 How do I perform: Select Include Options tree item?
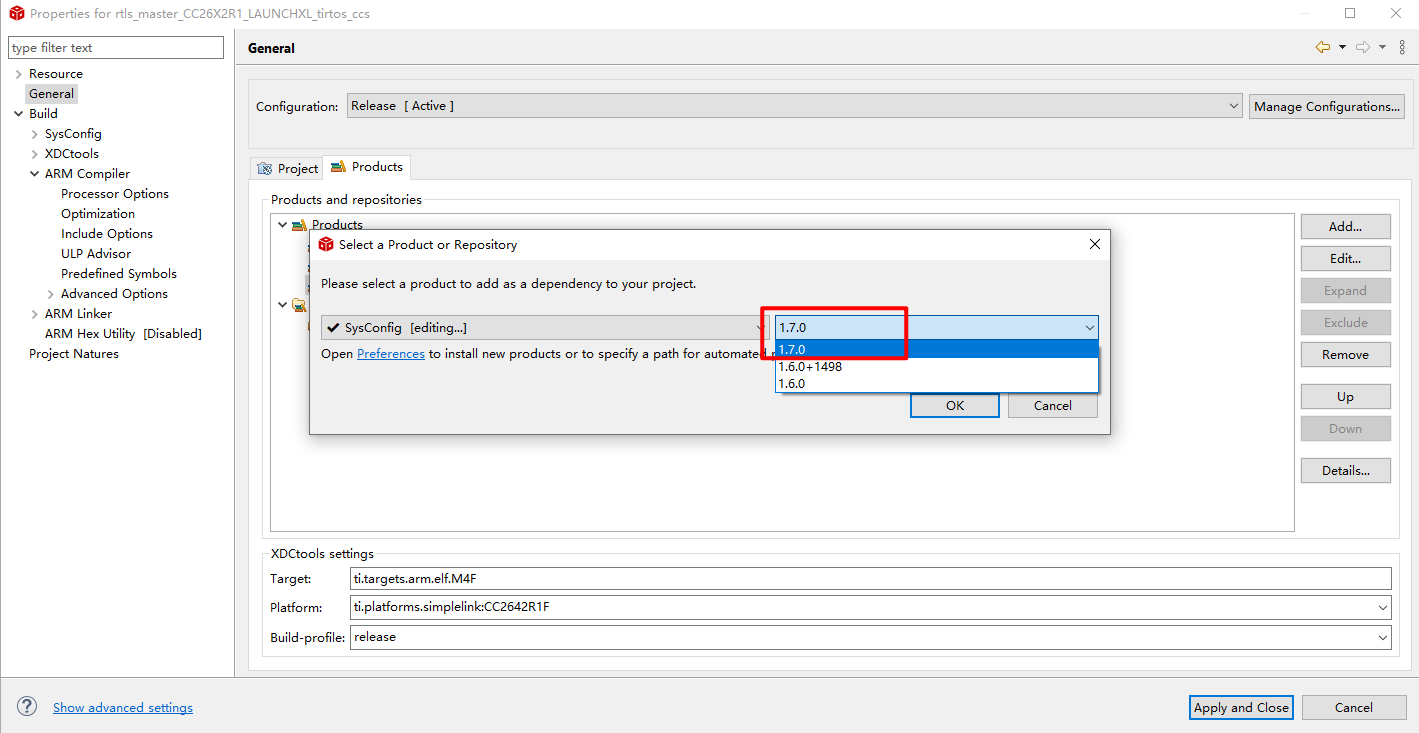coord(107,234)
